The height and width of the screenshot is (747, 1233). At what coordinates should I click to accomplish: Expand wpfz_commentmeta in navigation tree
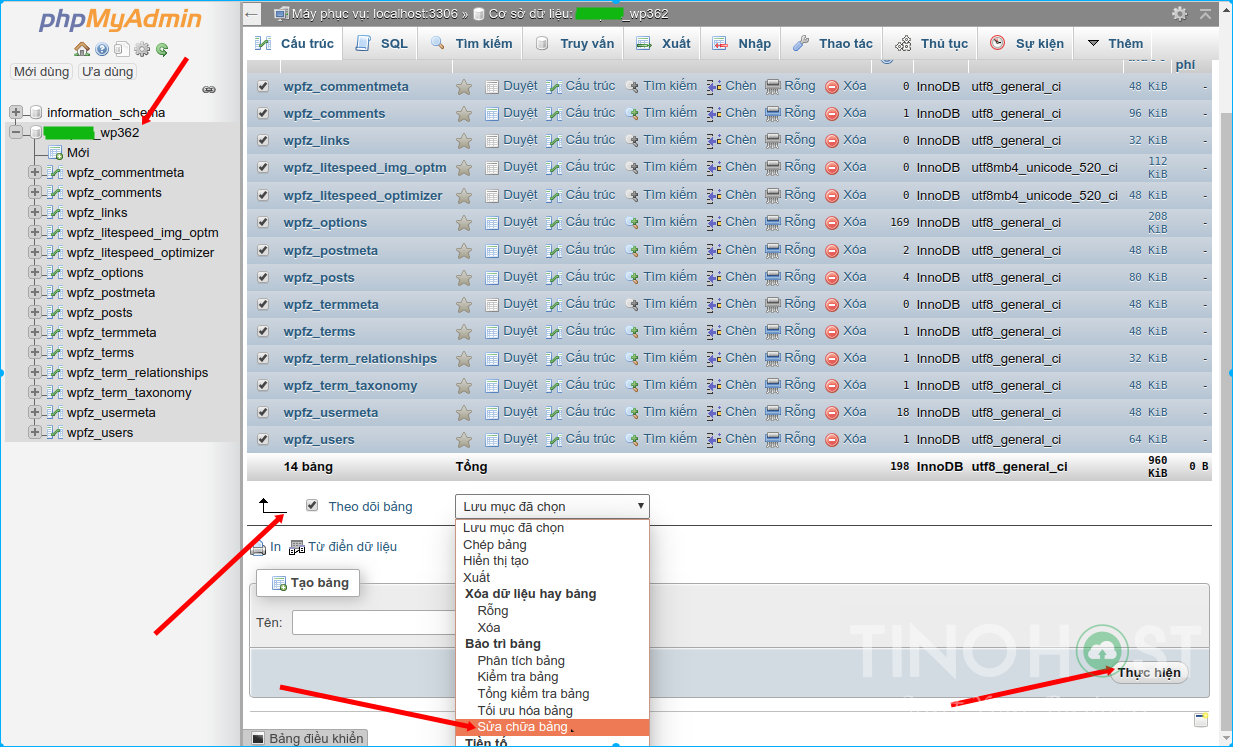35,172
